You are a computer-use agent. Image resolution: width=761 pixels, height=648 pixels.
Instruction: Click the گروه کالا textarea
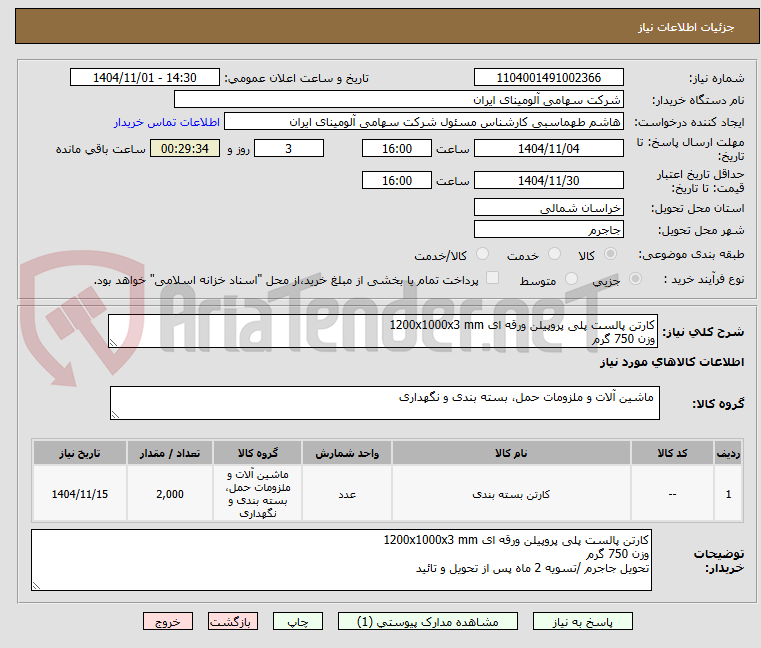384,403
